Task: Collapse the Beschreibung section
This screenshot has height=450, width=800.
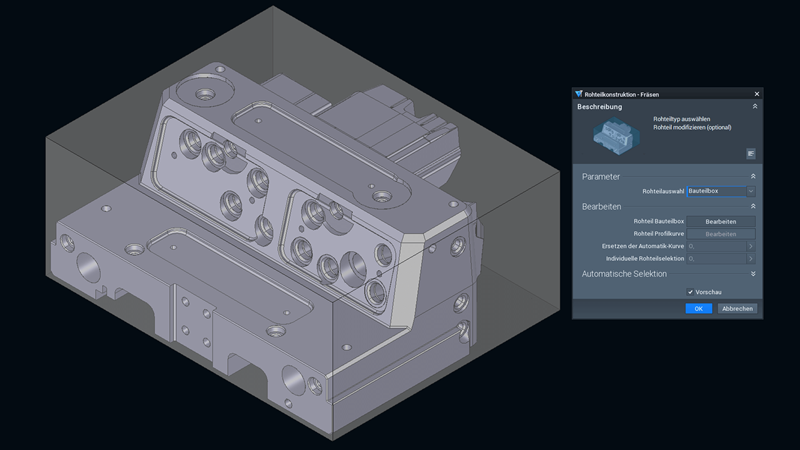Action: coord(755,106)
